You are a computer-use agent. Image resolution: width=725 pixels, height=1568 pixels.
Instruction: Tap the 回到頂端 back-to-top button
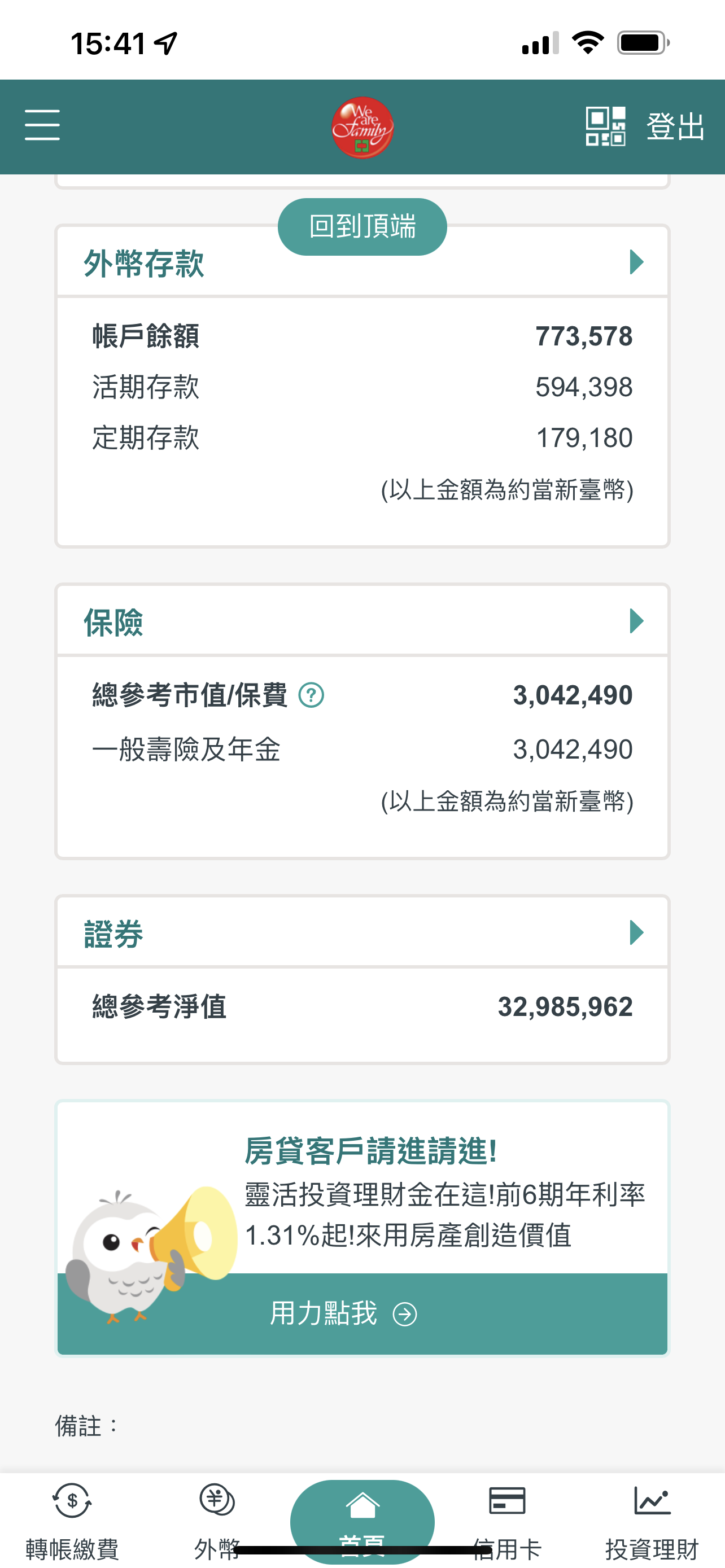click(x=362, y=226)
